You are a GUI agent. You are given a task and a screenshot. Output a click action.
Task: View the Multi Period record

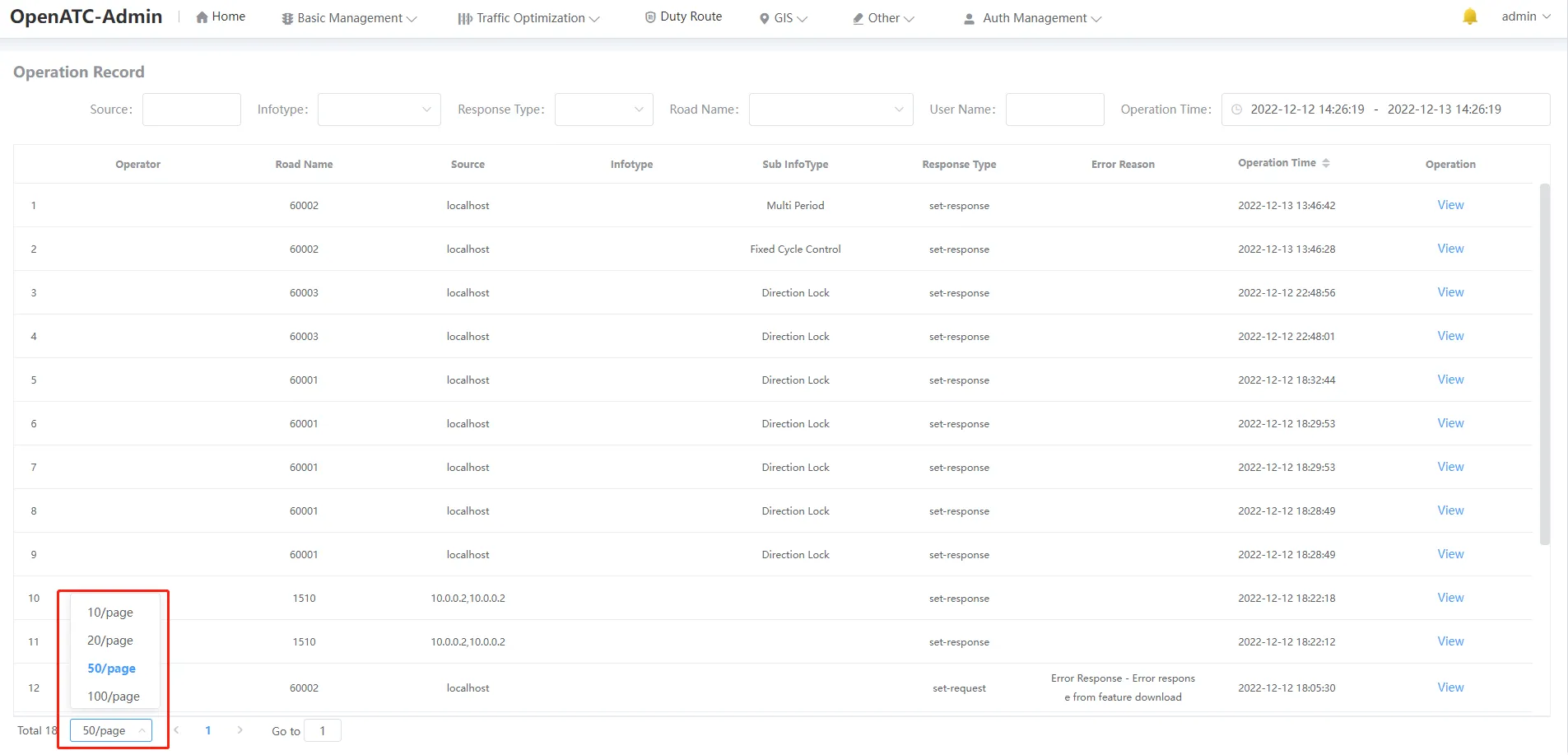coord(1450,205)
